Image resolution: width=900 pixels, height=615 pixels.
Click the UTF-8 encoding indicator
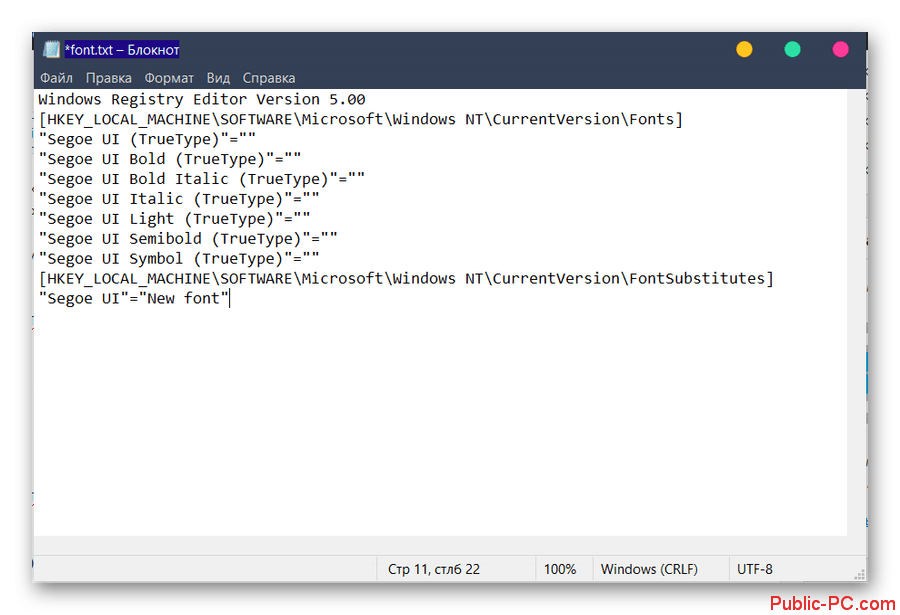coord(755,569)
